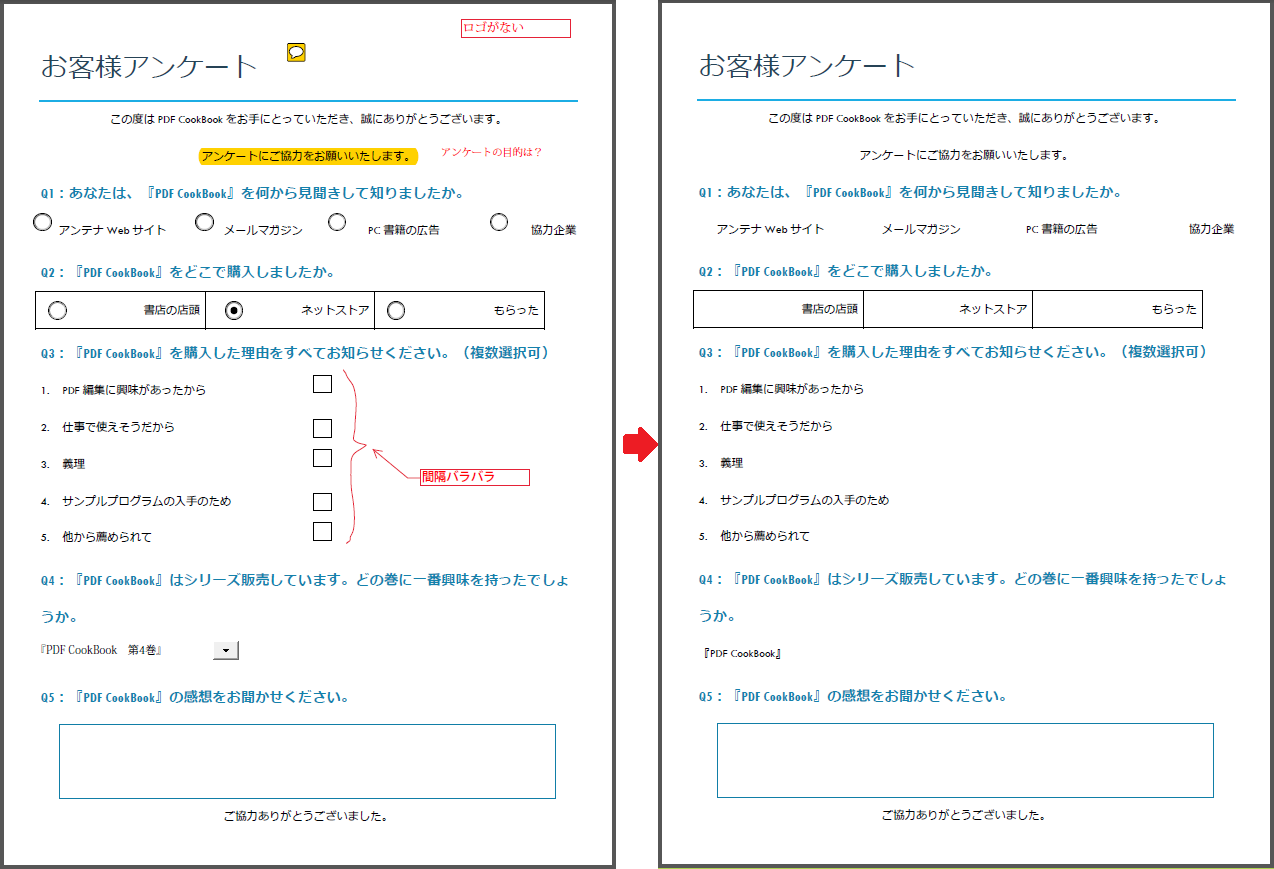Select the メールマガジン radio button

click(x=204, y=221)
